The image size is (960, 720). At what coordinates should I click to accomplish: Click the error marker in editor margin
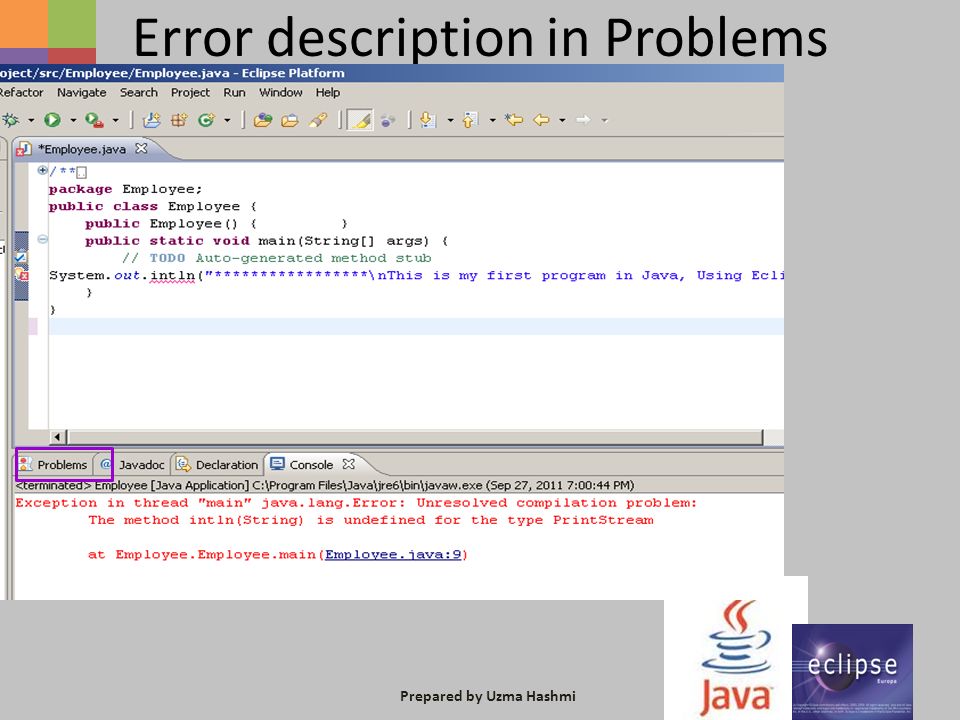(21, 275)
